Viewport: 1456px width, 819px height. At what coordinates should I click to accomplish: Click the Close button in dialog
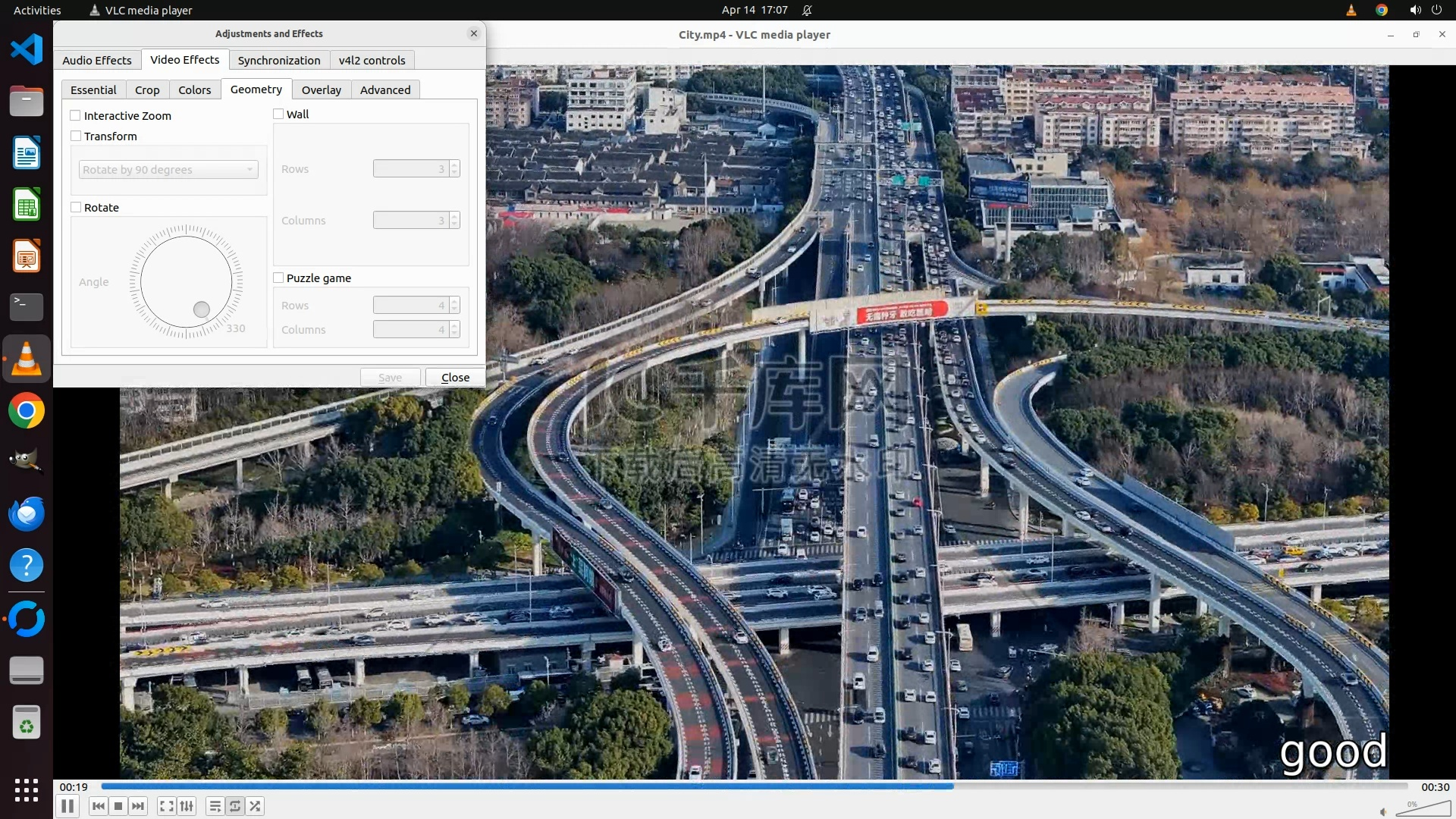point(455,378)
